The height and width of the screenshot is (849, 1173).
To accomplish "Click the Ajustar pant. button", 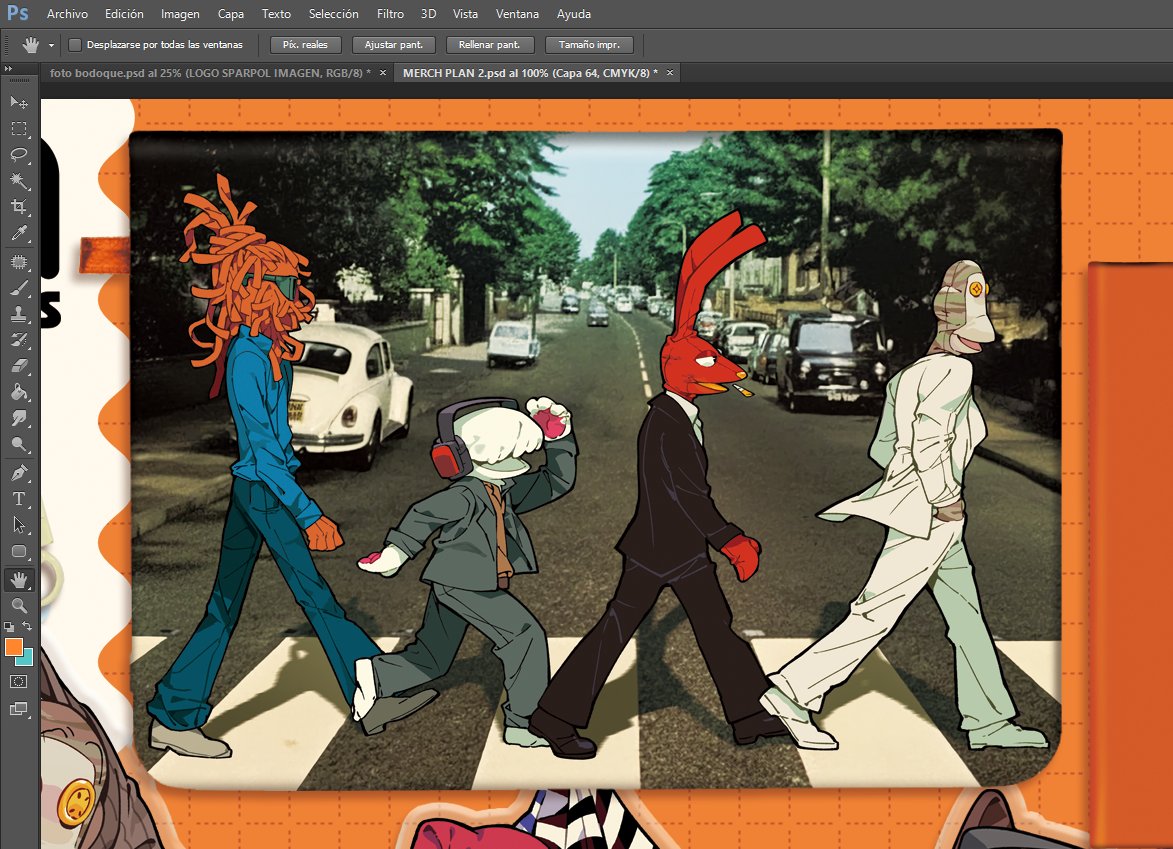I will point(393,45).
